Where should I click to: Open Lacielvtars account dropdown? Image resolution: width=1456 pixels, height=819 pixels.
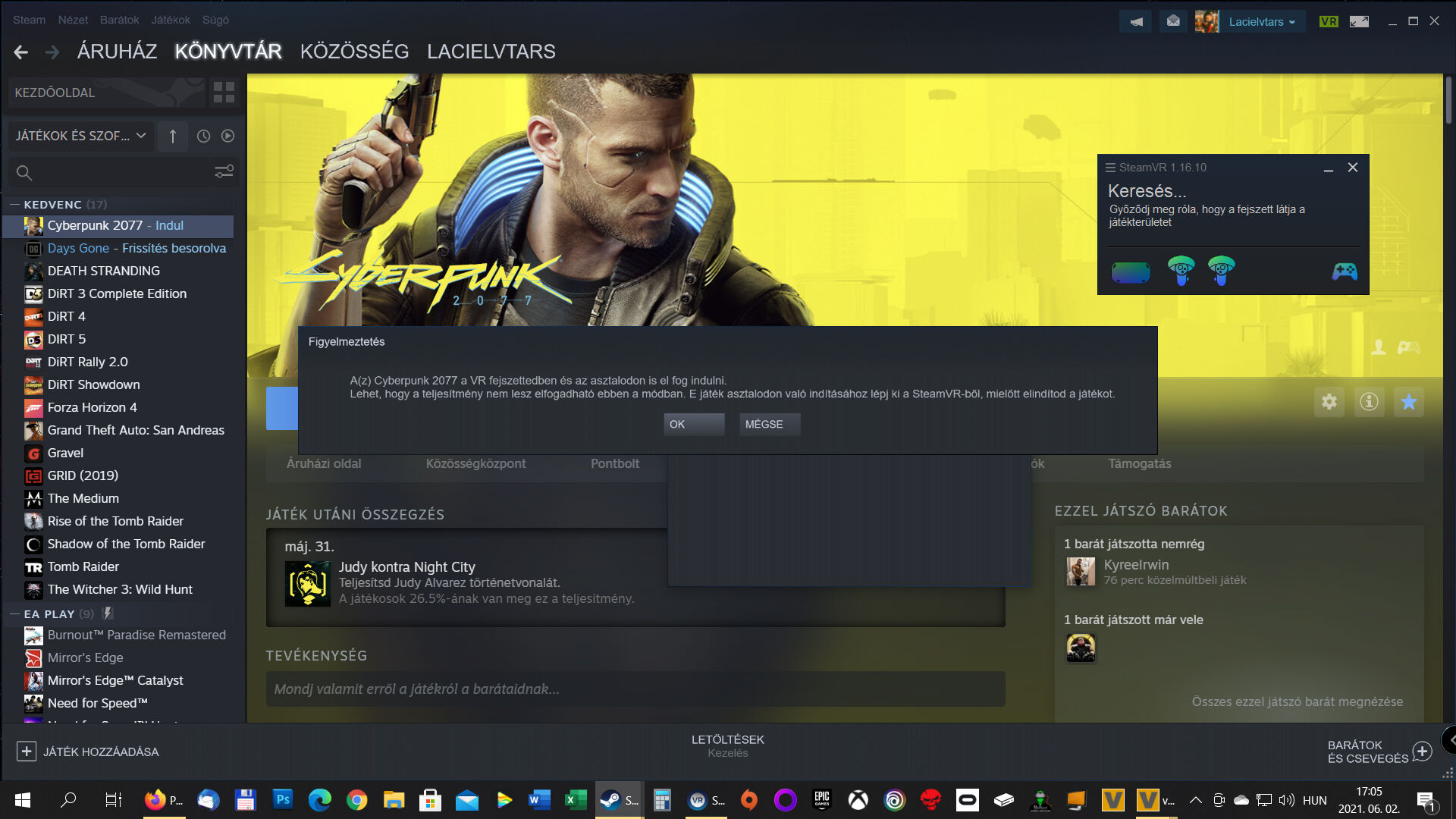click(x=1263, y=21)
